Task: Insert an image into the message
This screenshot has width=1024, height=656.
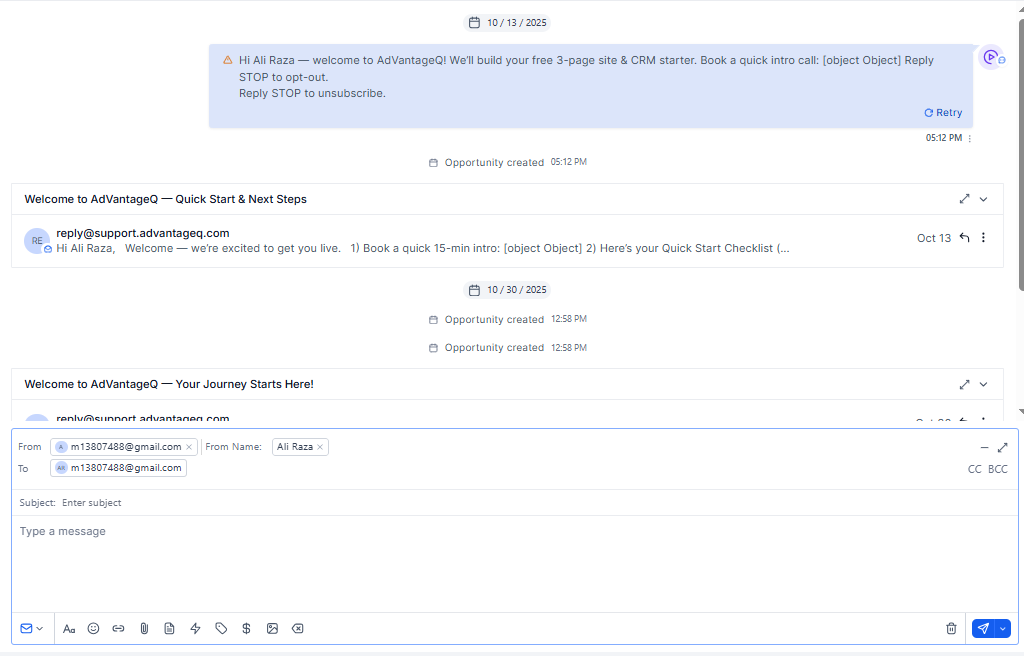Action: 272,629
